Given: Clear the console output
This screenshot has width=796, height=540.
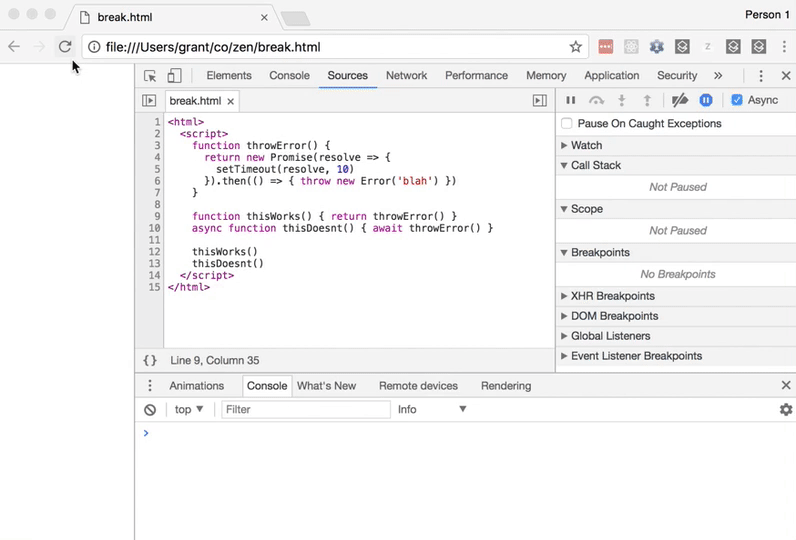Looking at the screenshot, I should pos(150,410).
